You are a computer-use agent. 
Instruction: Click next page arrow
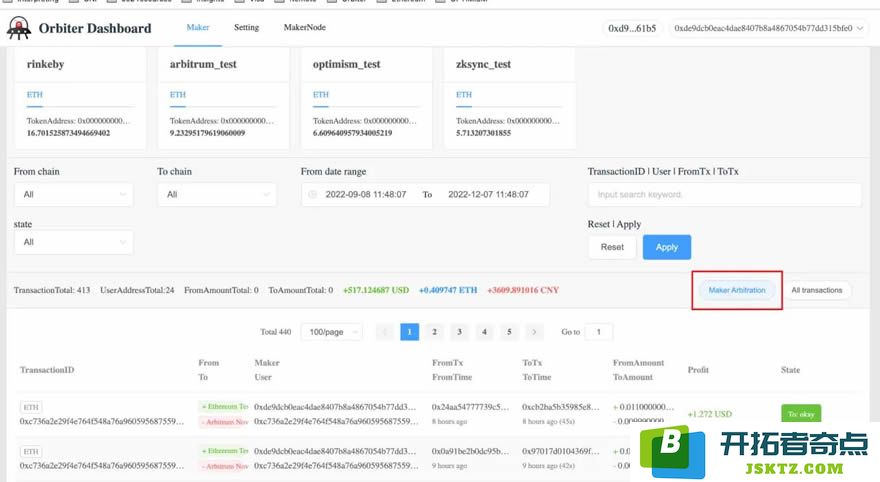(x=534, y=332)
